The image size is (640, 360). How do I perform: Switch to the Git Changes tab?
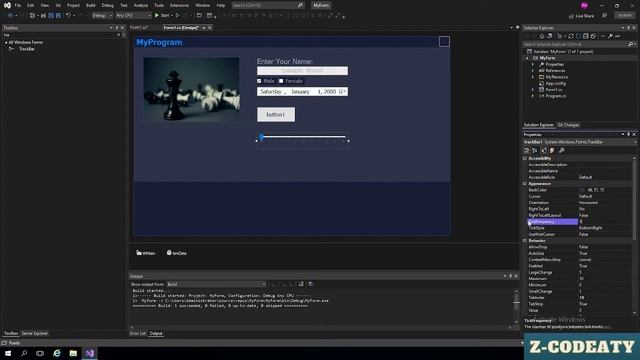tap(569, 125)
